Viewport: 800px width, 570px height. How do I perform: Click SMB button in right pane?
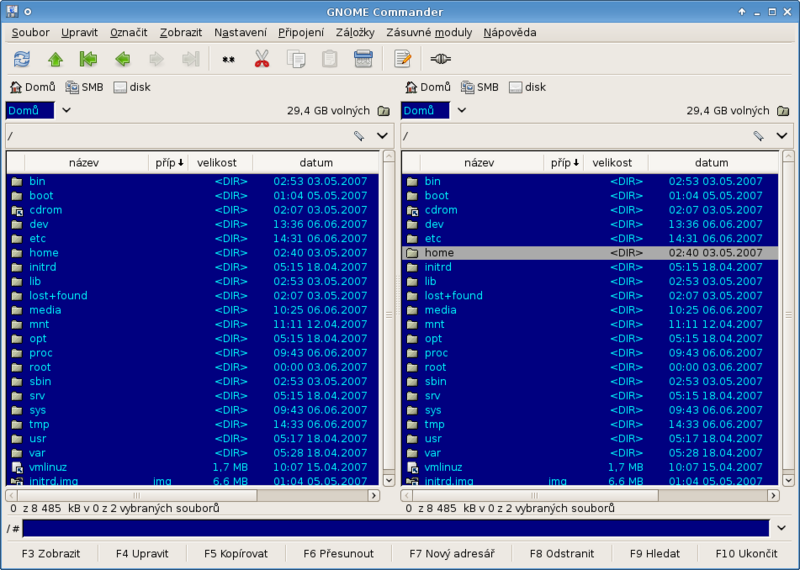[480, 87]
